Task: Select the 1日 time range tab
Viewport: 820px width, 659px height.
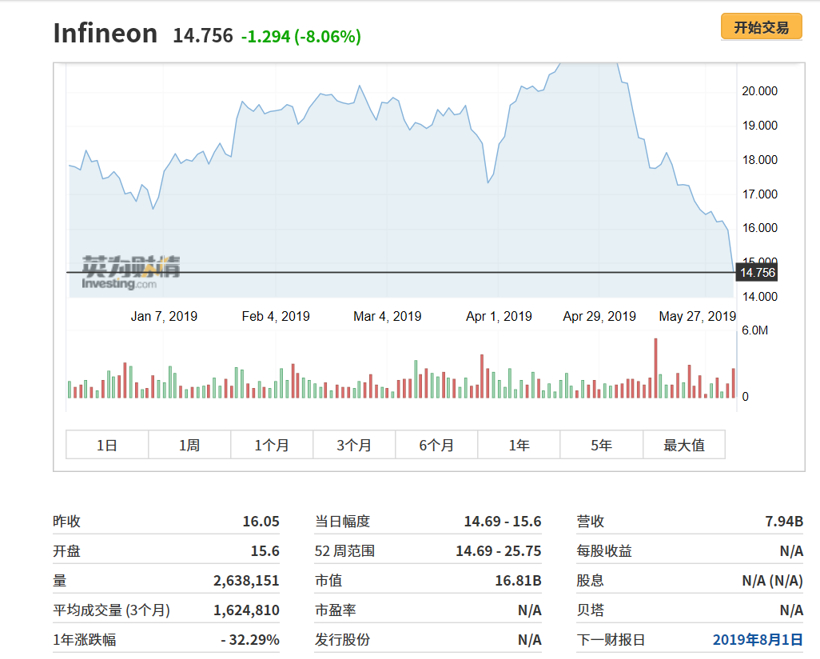Action: [x=107, y=445]
